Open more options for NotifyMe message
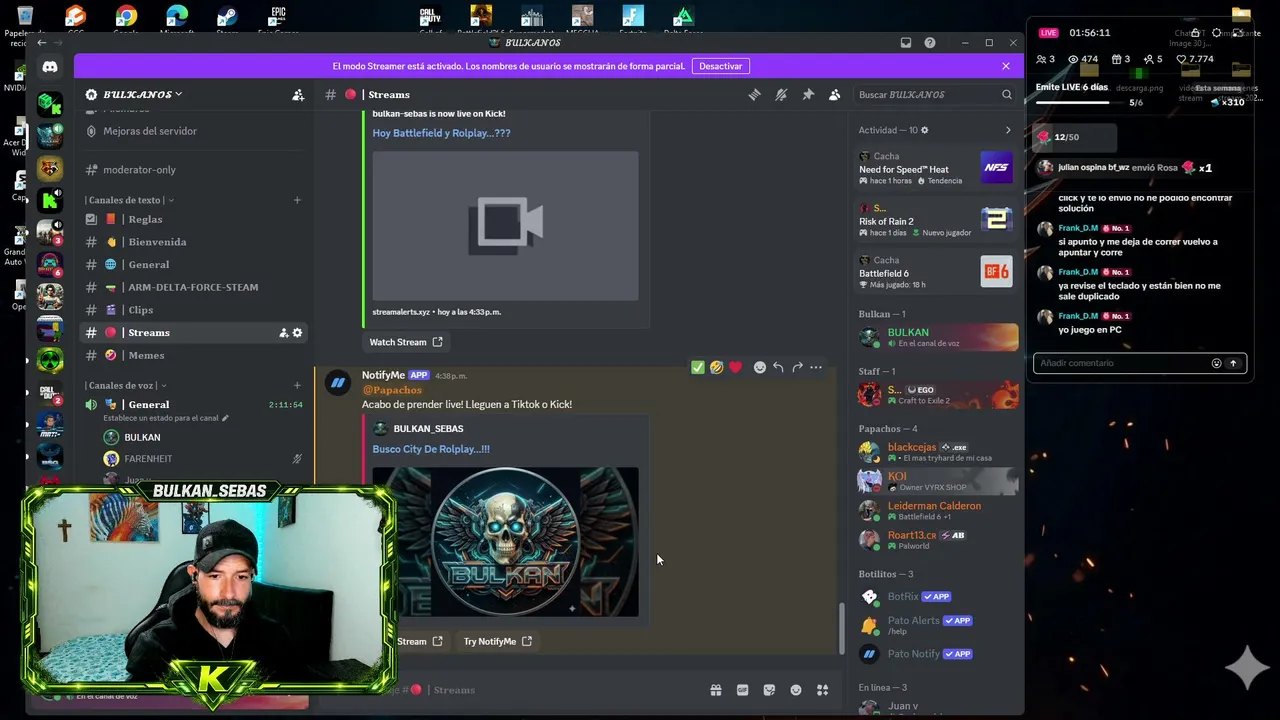 (817, 368)
